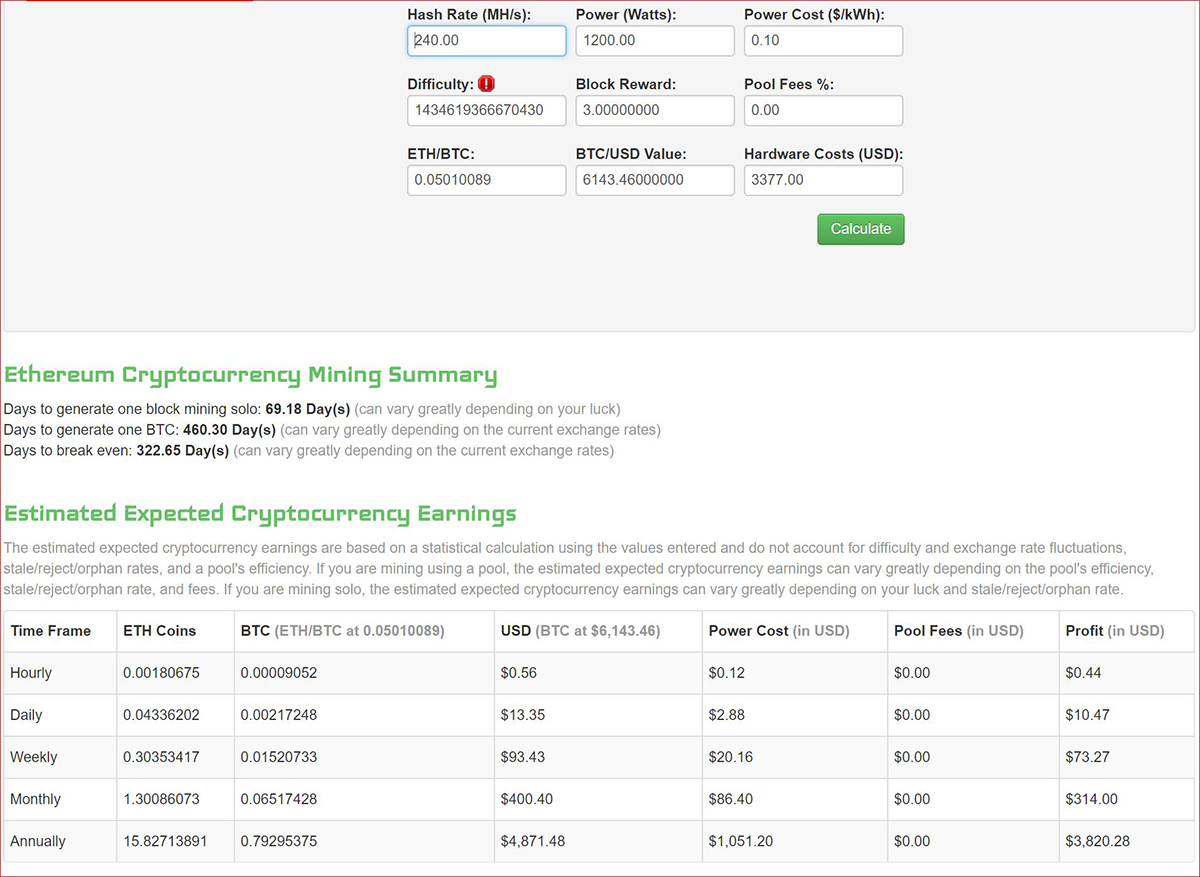Click the monthly Power Cost value $86.40
The width and height of the screenshot is (1200, 877).
[x=731, y=799]
